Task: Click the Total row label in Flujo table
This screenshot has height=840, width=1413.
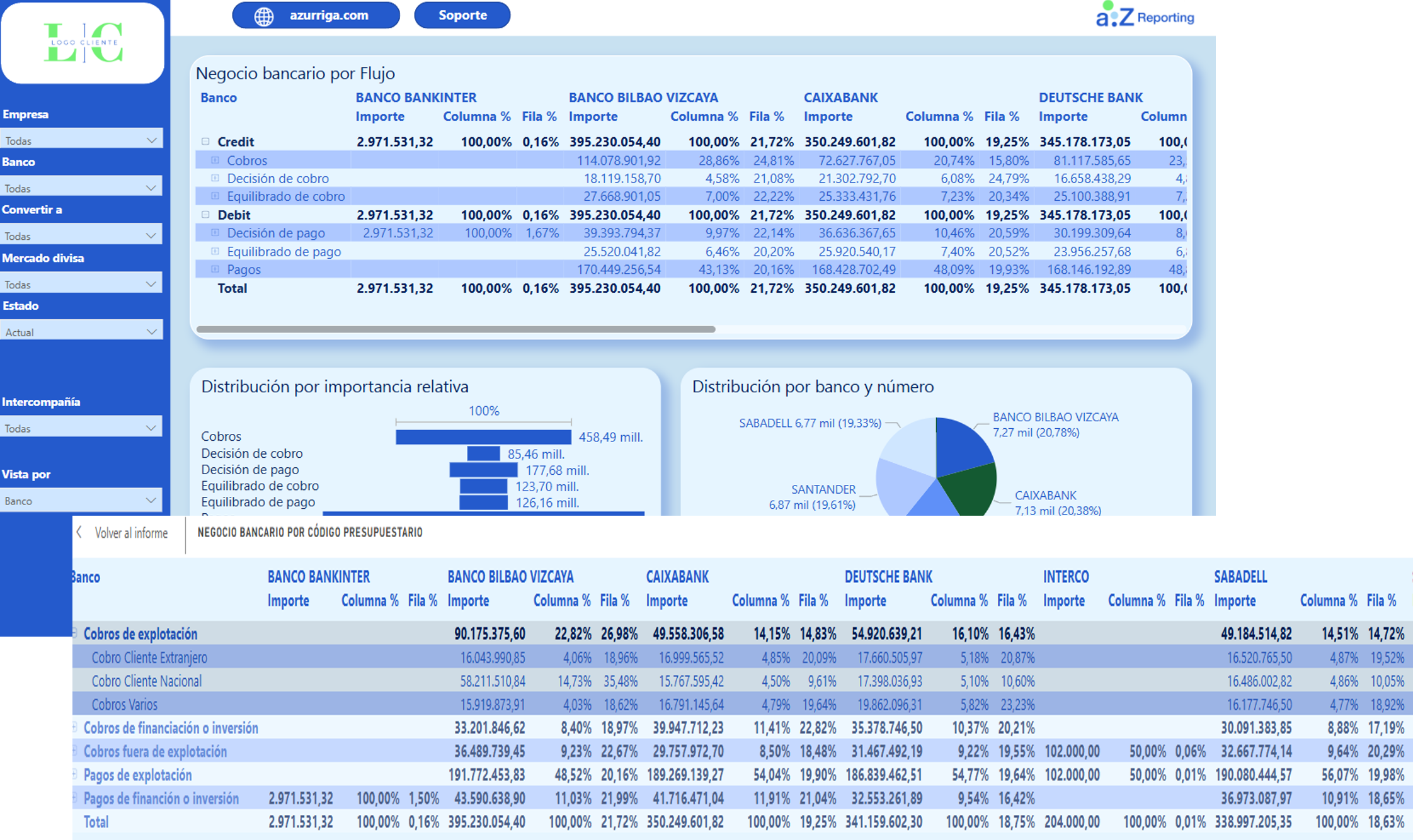Action: coord(232,288)
